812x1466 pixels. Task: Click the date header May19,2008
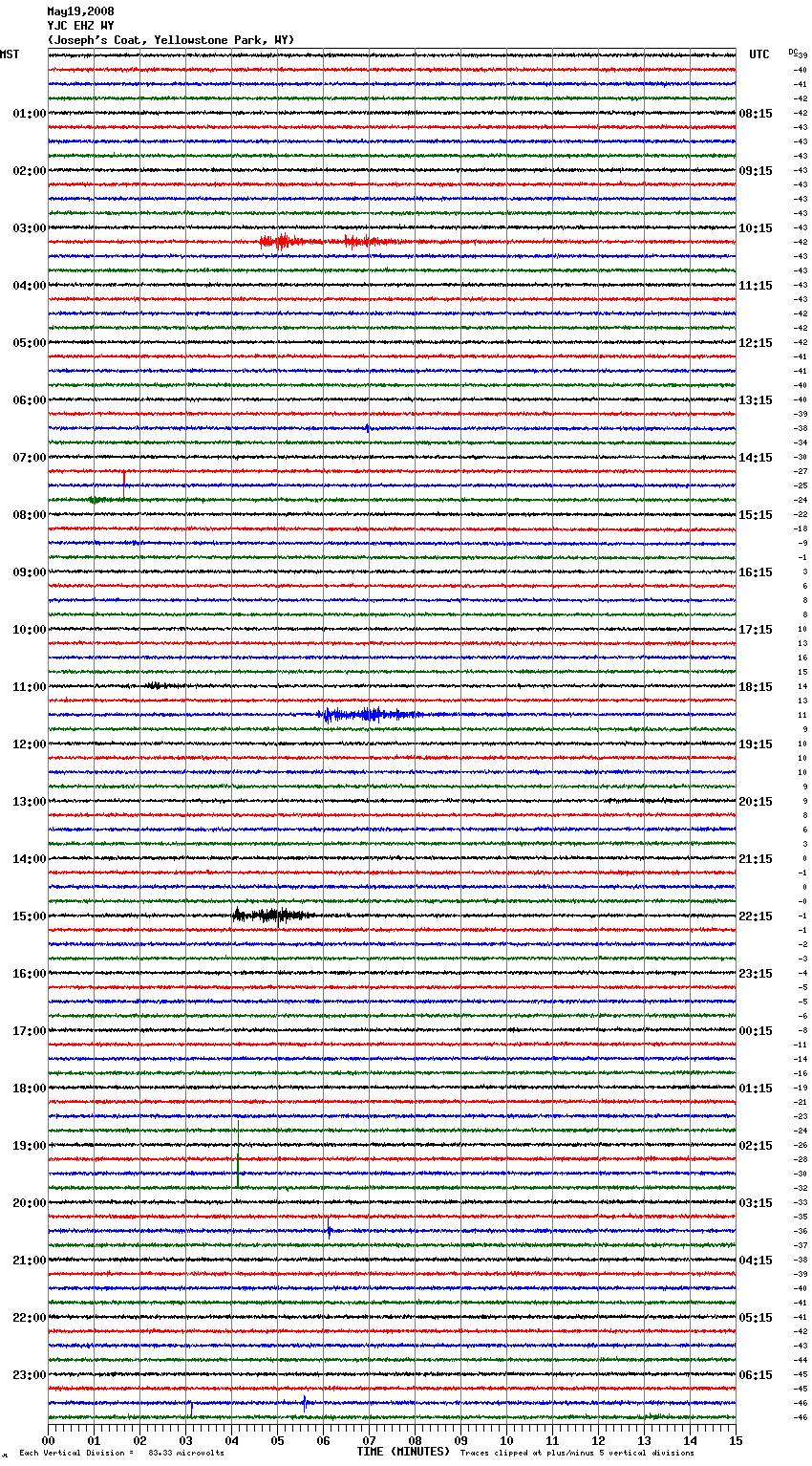click(80, 11)
